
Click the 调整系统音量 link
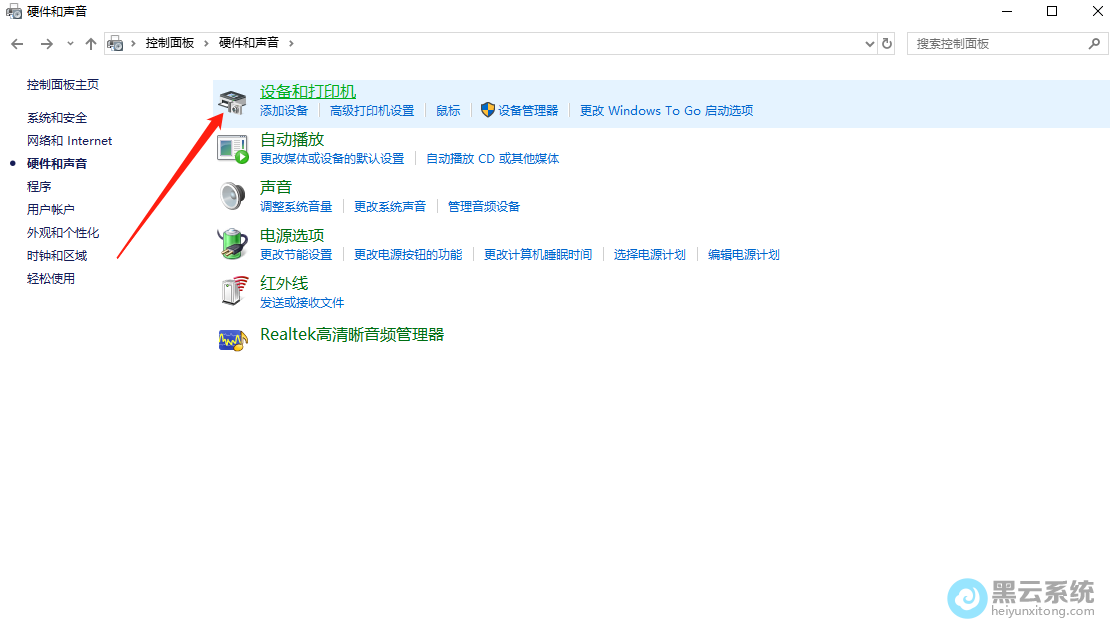[296, 207]
